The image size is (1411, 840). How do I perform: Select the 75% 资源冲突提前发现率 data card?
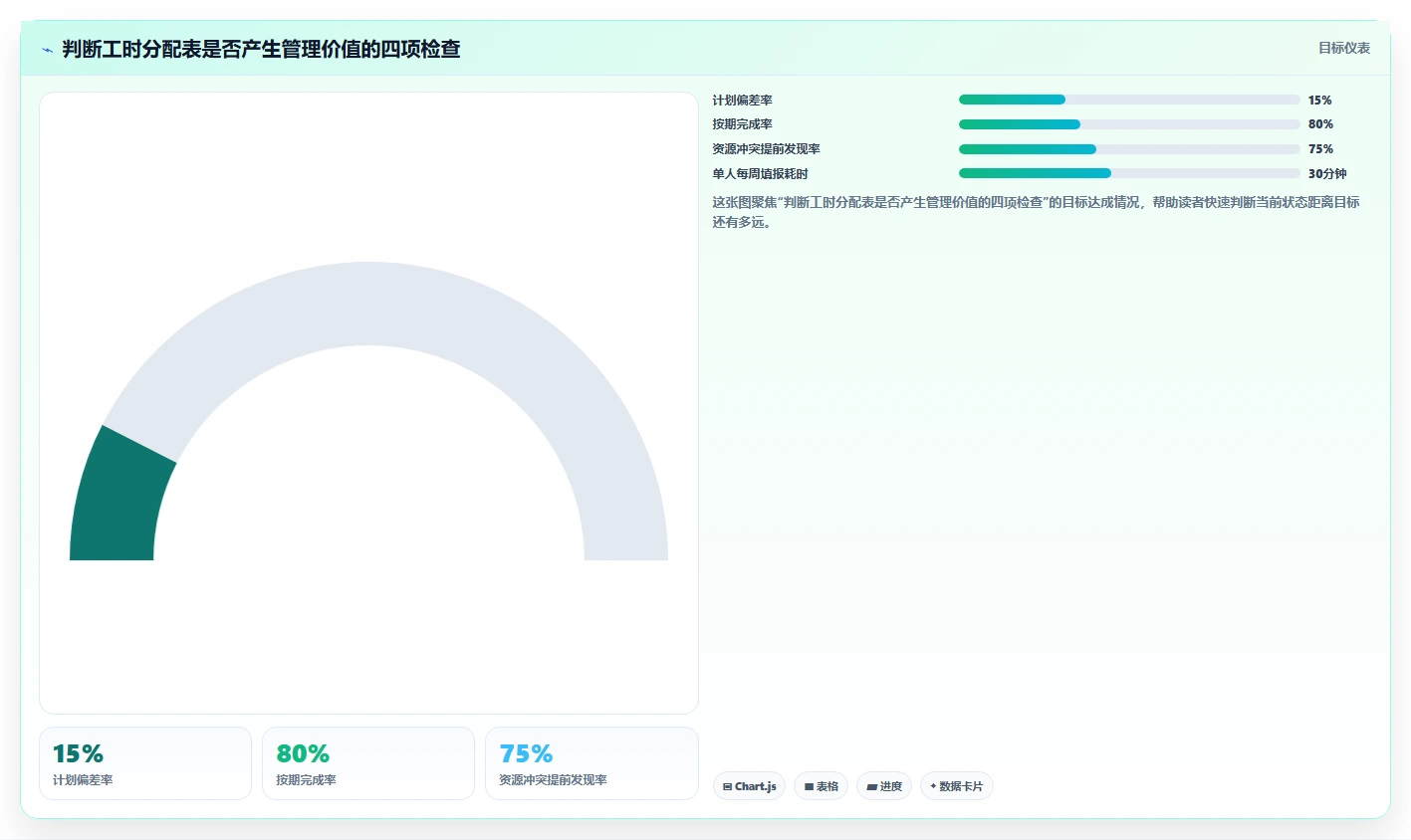click(591, 763)
